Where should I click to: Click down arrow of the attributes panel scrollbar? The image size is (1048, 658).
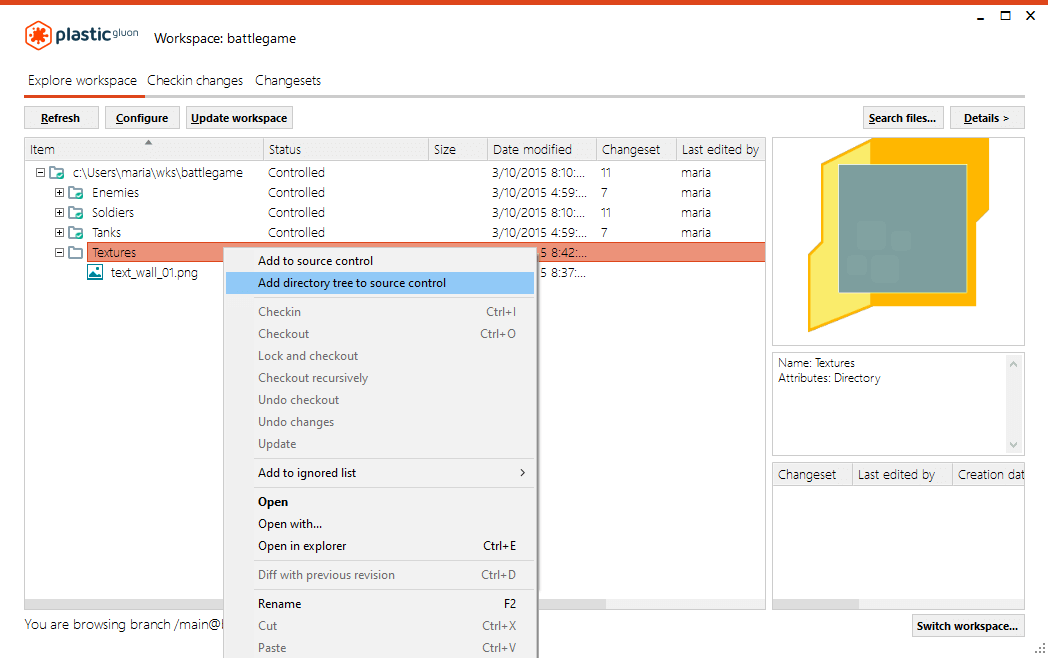(x=1014, y=445)
